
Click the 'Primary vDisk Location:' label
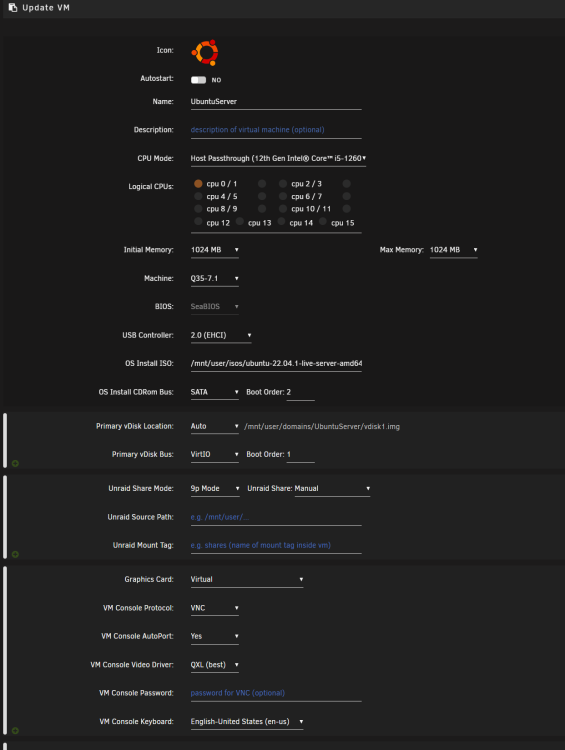click(135, 426)
